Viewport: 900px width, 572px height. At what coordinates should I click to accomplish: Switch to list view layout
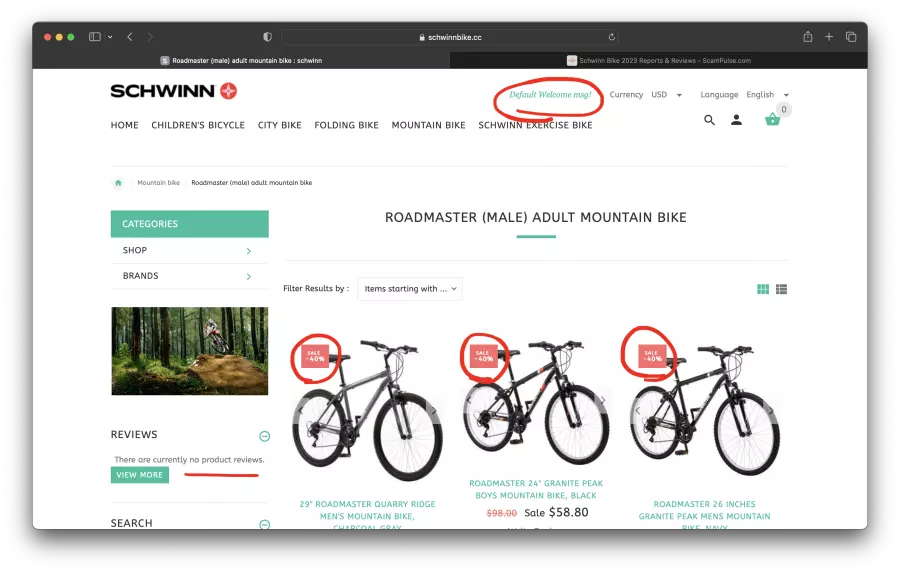(x=781, y=289)
